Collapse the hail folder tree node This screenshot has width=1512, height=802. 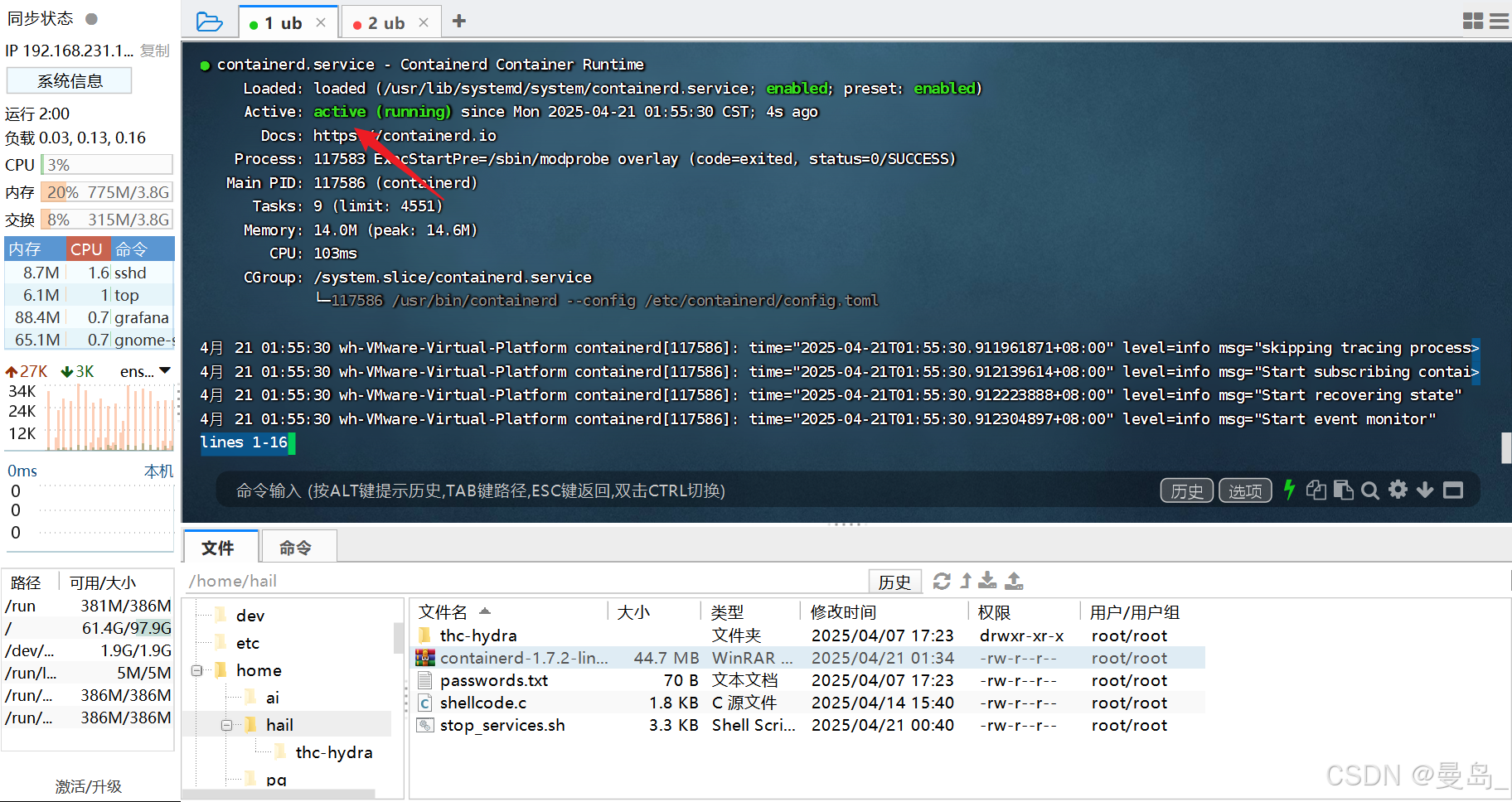pos(226,725)
